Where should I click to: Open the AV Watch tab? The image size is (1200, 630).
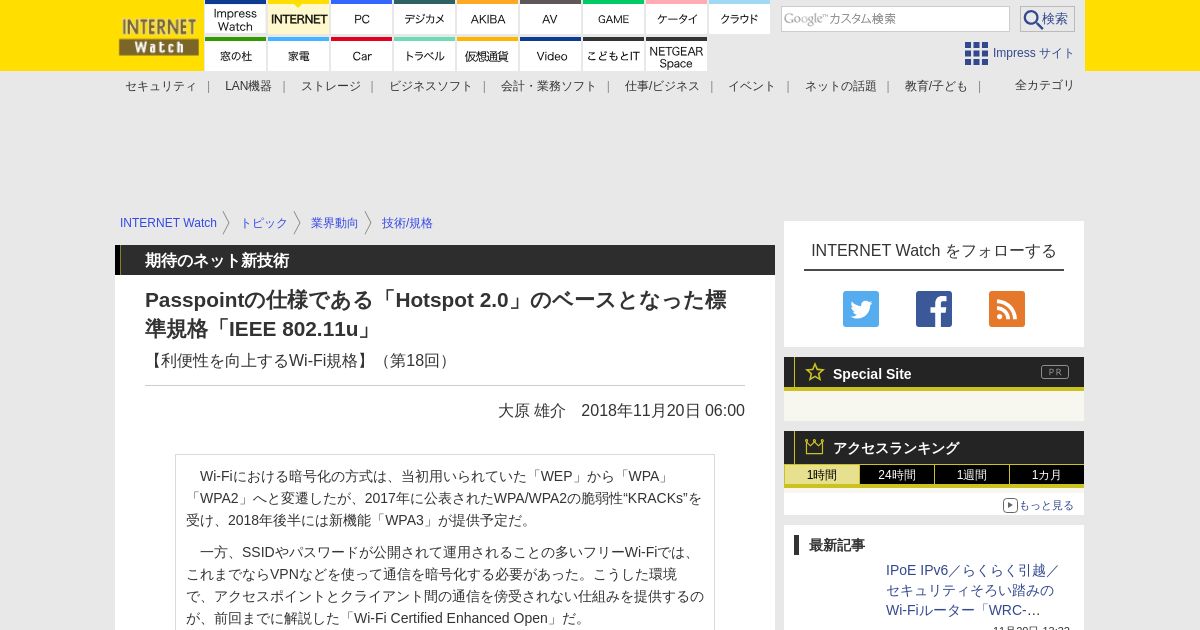point(550,18)
